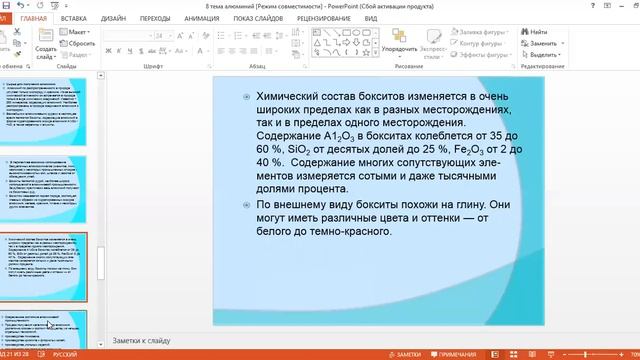640x360 pixels.
Task: Click the zoom slider handle
Action: 585,354
